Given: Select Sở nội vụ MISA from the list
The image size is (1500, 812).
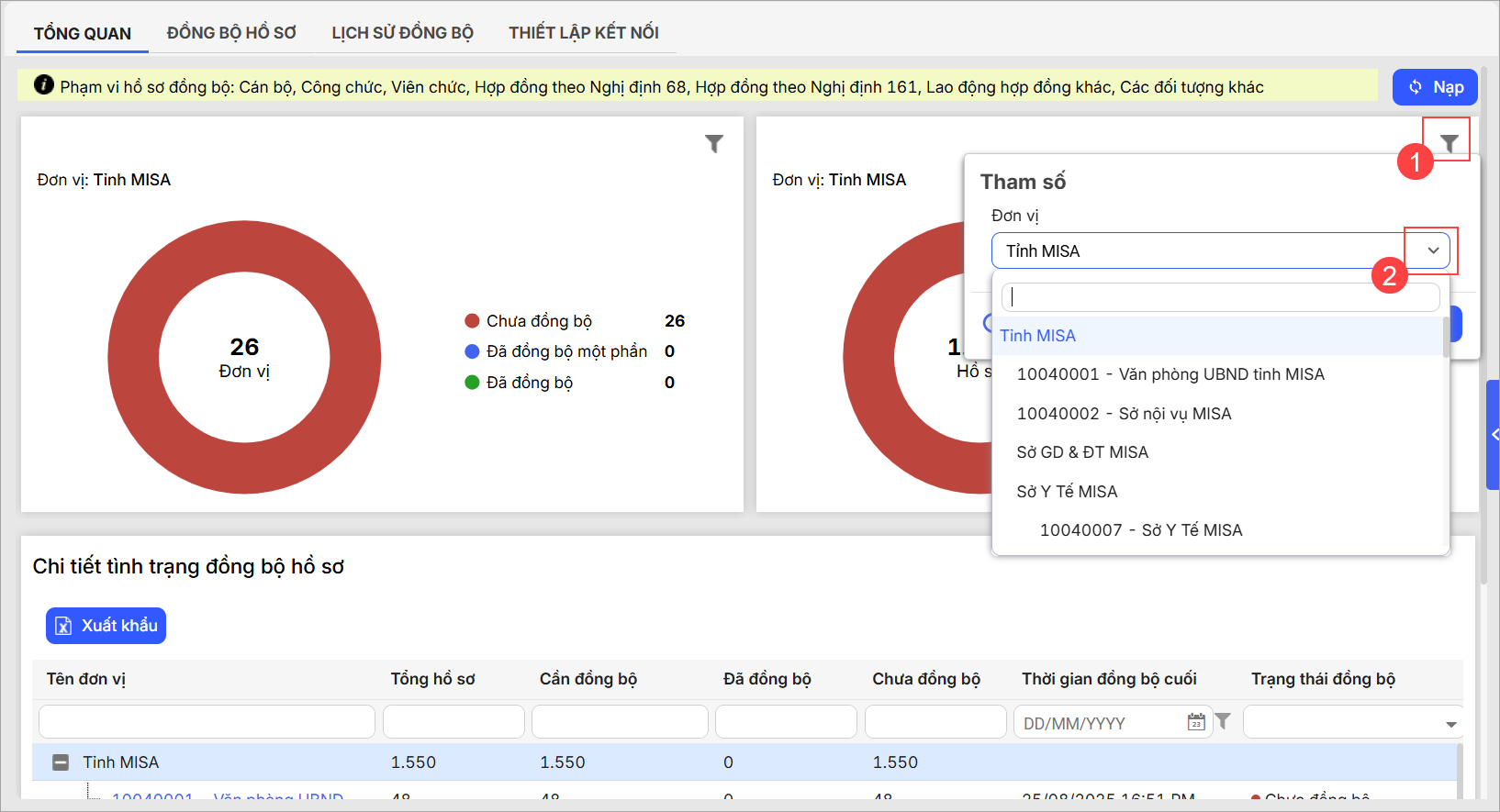Looking at the screenshot, I should coord(1124,414).
